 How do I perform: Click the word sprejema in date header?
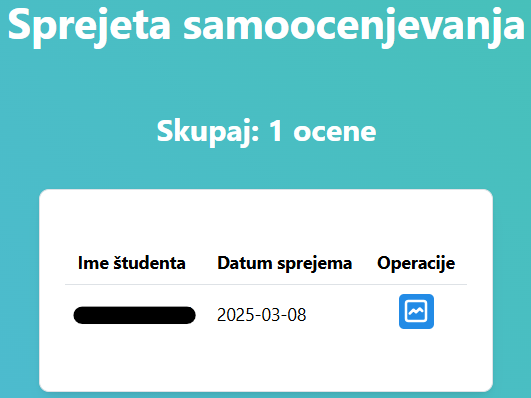tap(315, 264)
